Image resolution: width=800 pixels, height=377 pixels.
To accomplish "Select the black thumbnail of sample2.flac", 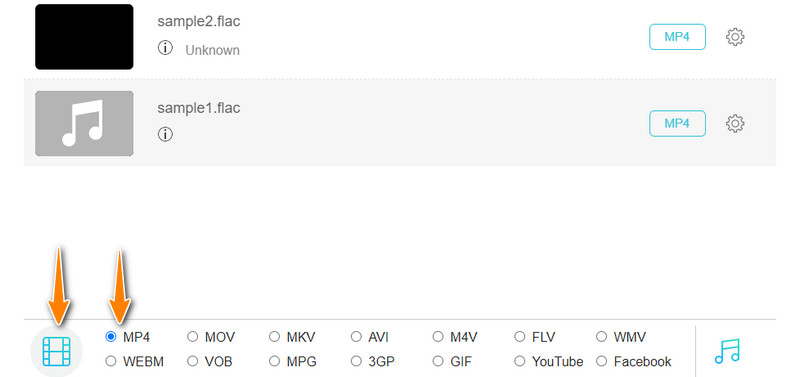I will [84, 37].
